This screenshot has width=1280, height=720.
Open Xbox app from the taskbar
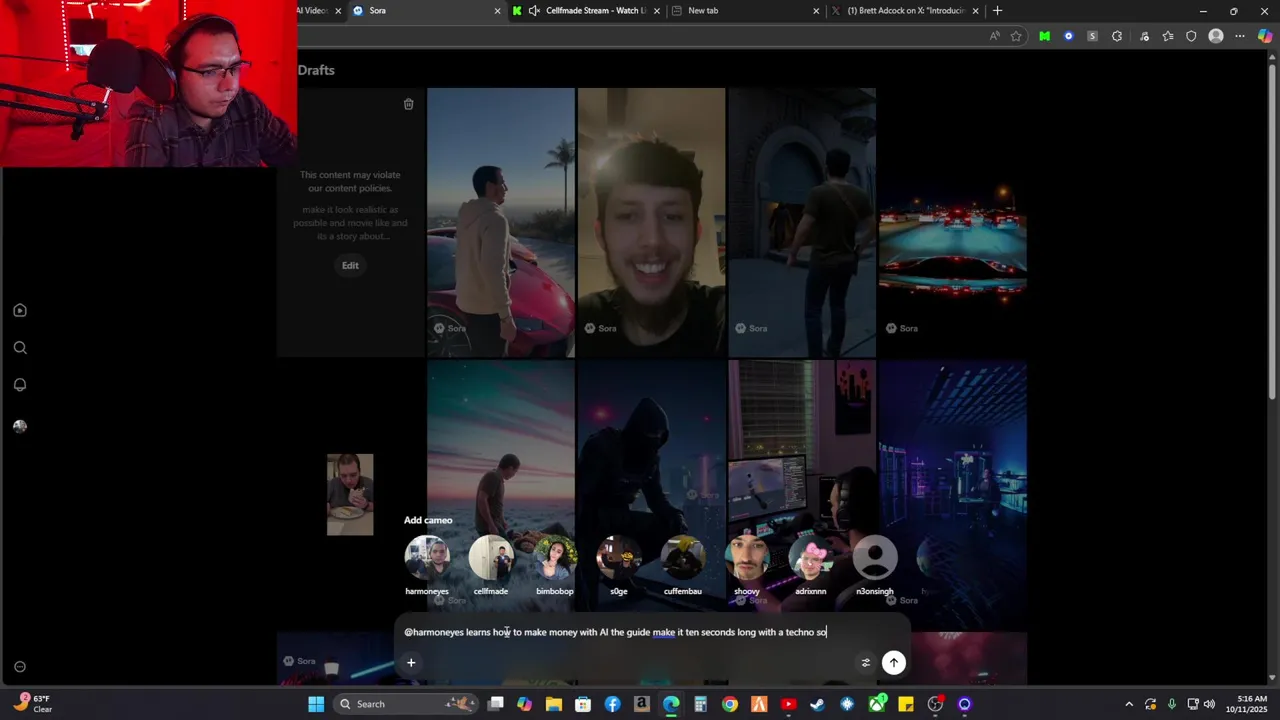876,704
